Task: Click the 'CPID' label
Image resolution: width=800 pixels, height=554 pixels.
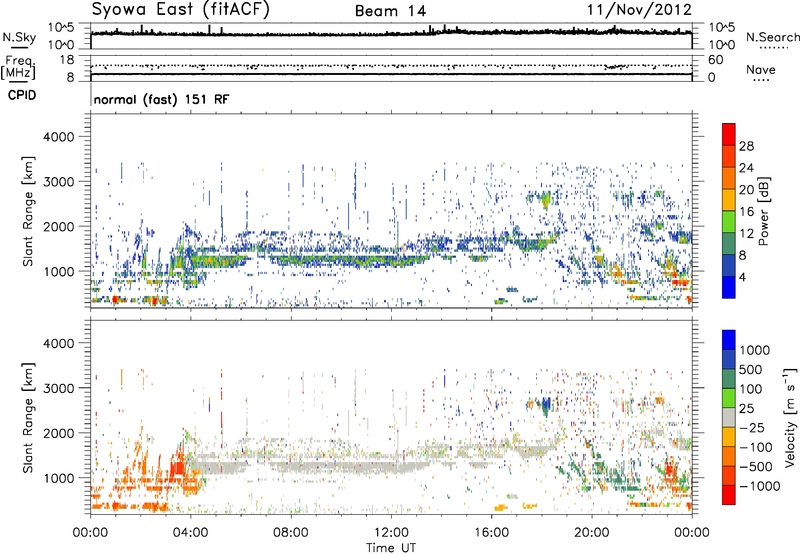Action: point(22,95)
